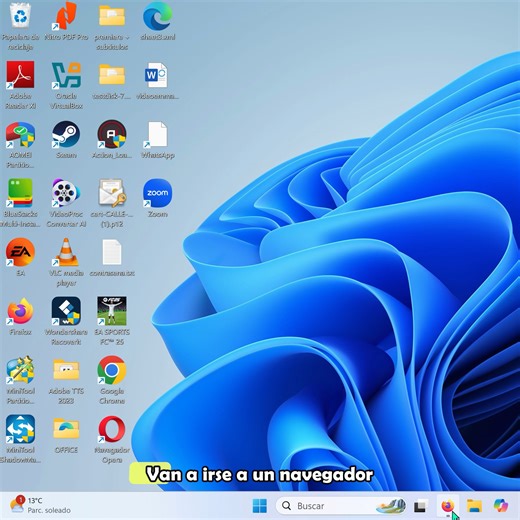520x520 pixels.
Task: Launch Wondershare Recoverit shortcut
Action: [x=66, y=311]
